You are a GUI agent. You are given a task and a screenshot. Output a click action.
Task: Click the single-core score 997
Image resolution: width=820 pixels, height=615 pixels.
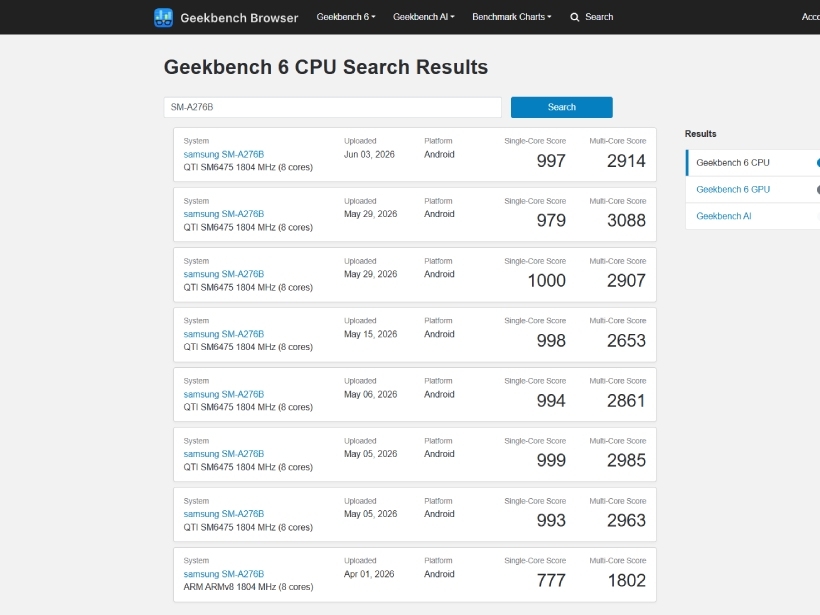click(551, 161)
